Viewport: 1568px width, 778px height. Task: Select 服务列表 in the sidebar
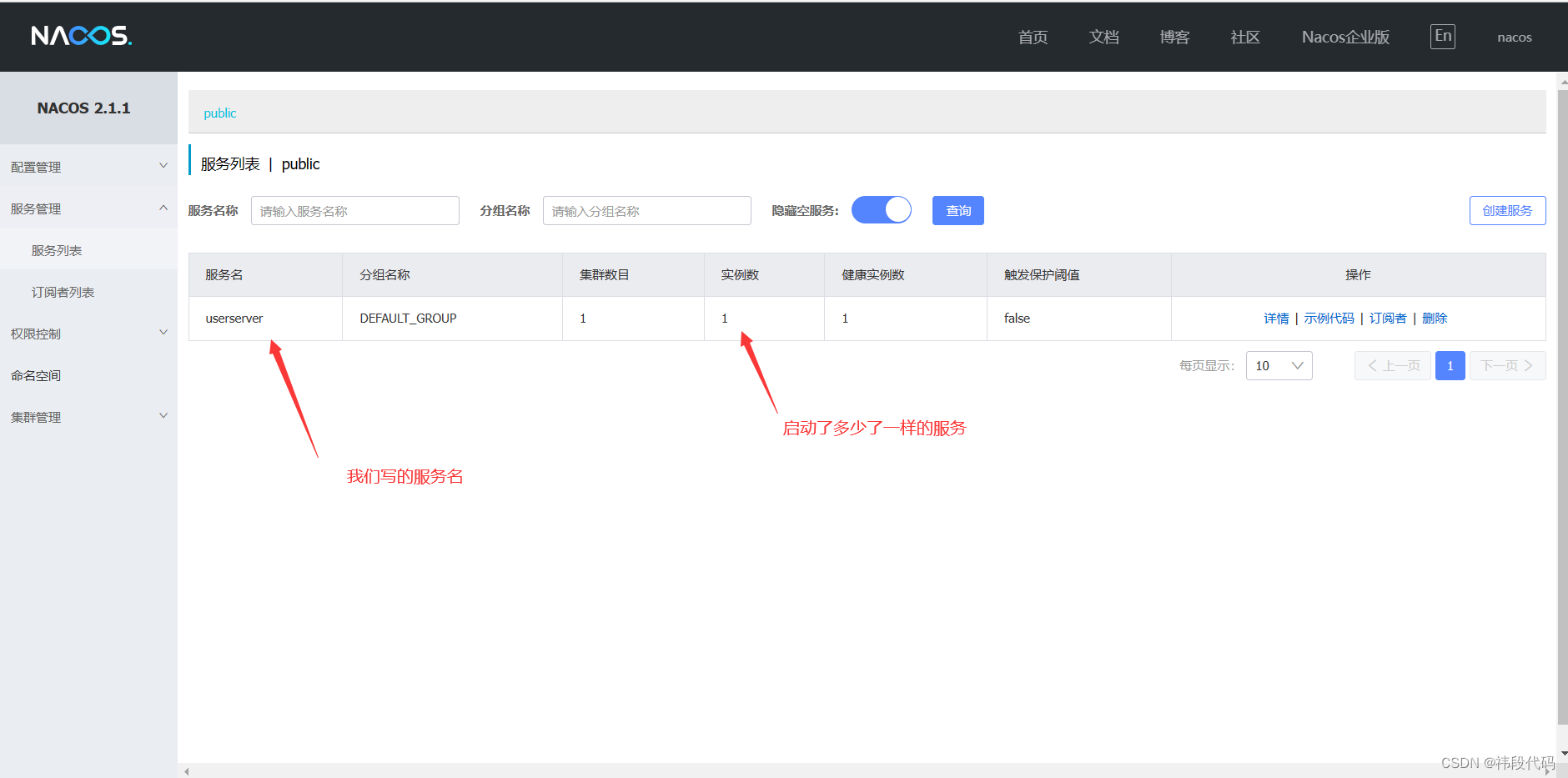point(88,250)
